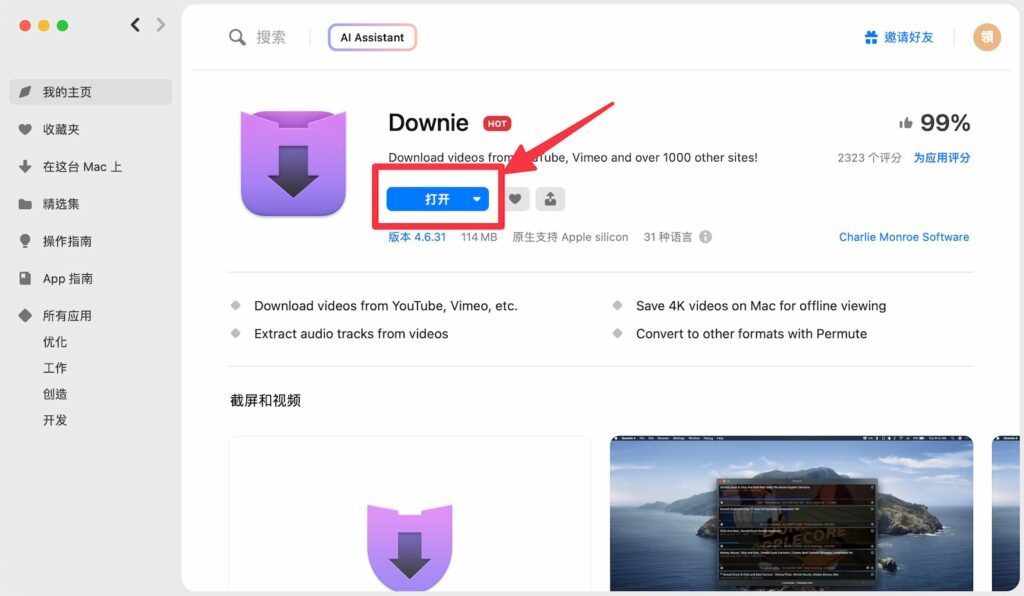Viewport: 1024px width, 596px height.
Task: Click the red HOT badge
Action: click(x=497, y=123)
